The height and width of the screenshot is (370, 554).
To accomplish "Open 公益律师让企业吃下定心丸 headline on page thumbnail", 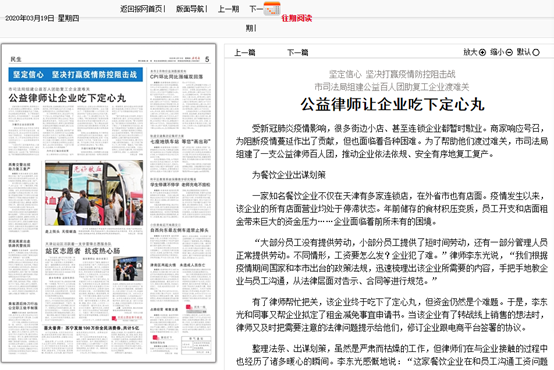I will 67,98.
